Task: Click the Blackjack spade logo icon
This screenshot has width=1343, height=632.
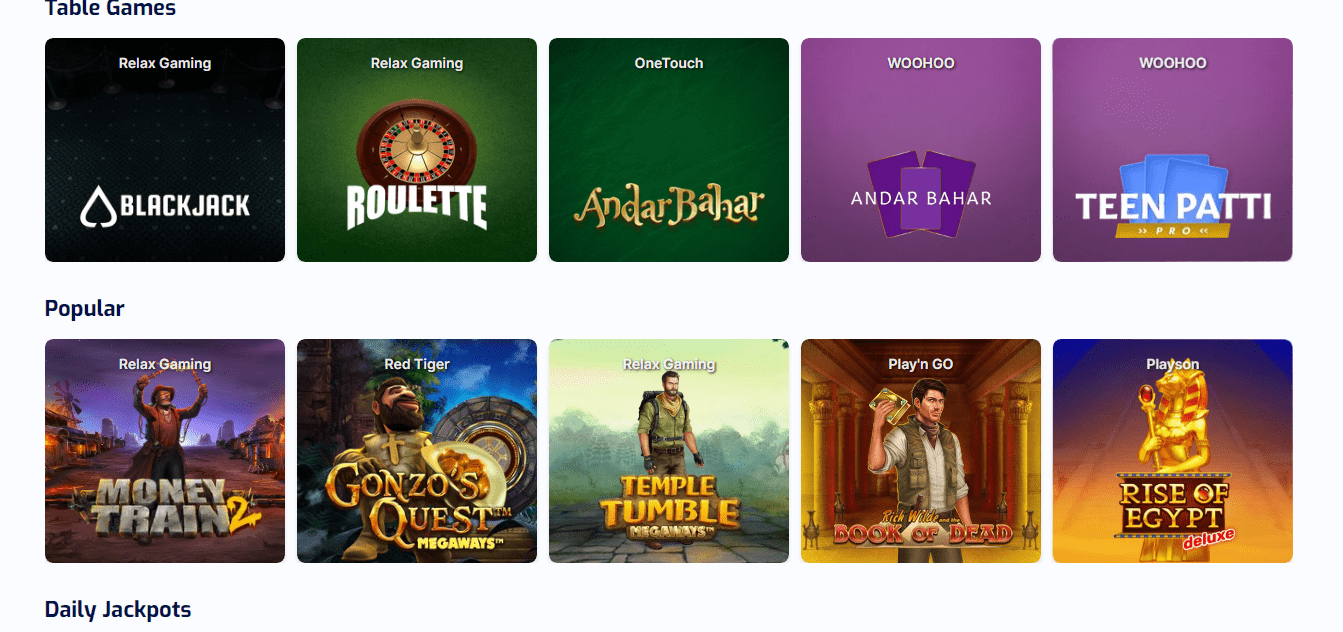Action: click(97, 207)
